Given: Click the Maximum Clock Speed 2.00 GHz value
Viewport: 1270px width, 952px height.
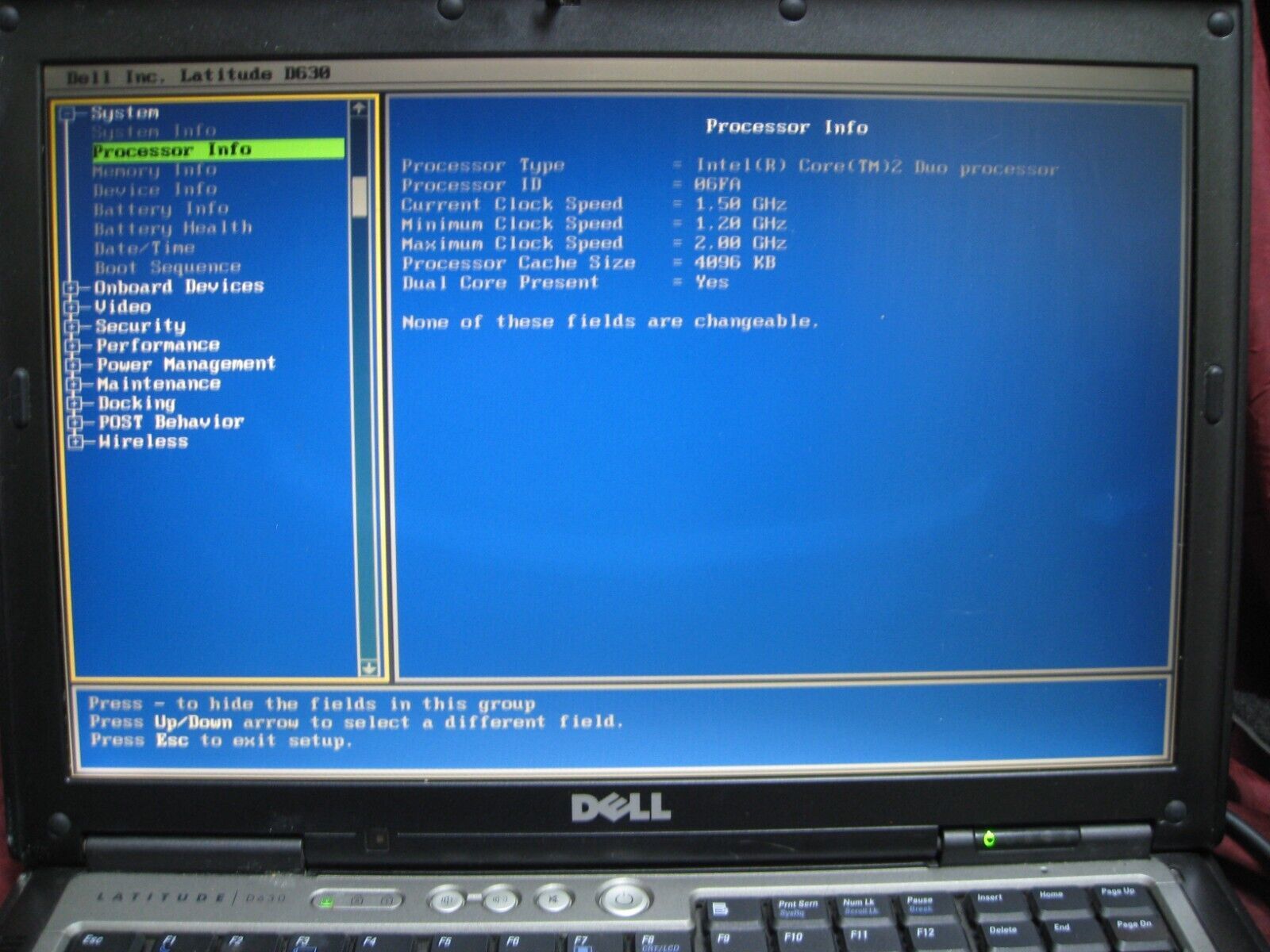Looking at the screenshot, I should pos(741,243).
